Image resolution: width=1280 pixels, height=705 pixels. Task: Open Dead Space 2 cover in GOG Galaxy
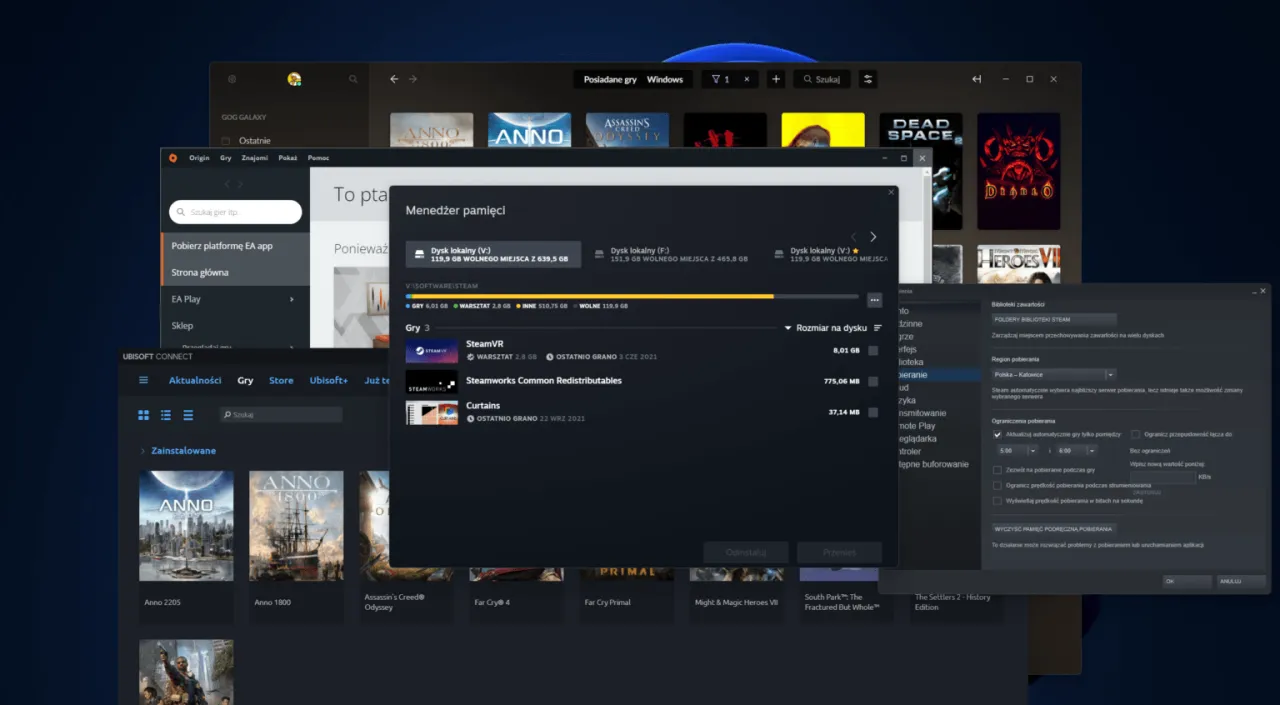point(921,171)
